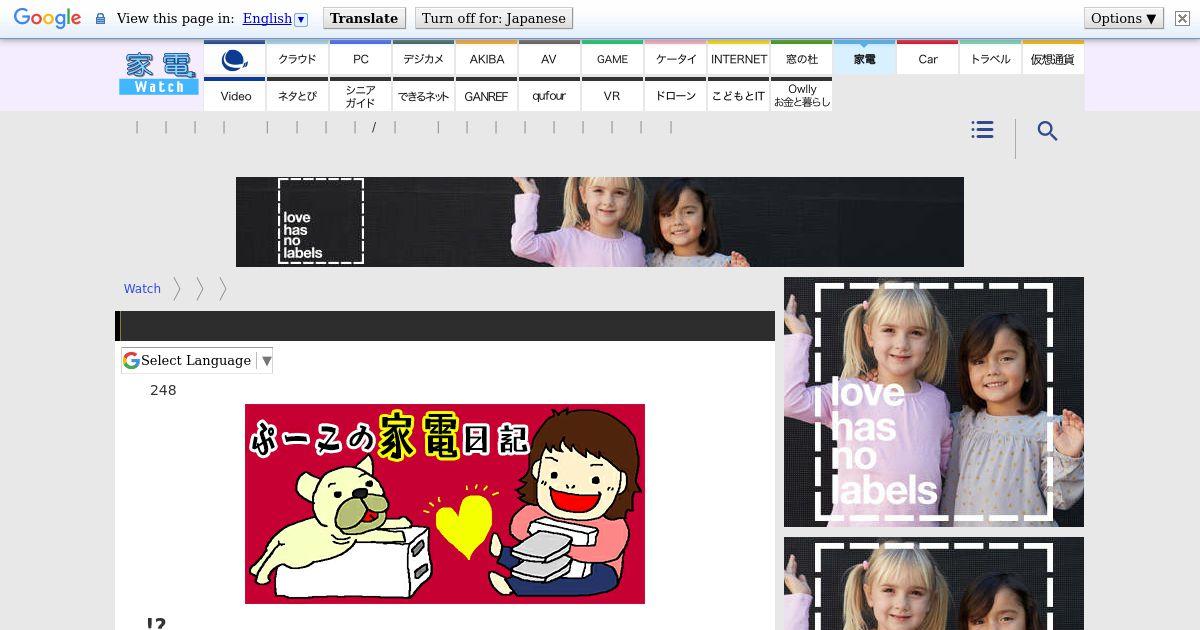1200x630 pixels.
Task: Click the Watch breadcrumb link
Action: [142, 288]
